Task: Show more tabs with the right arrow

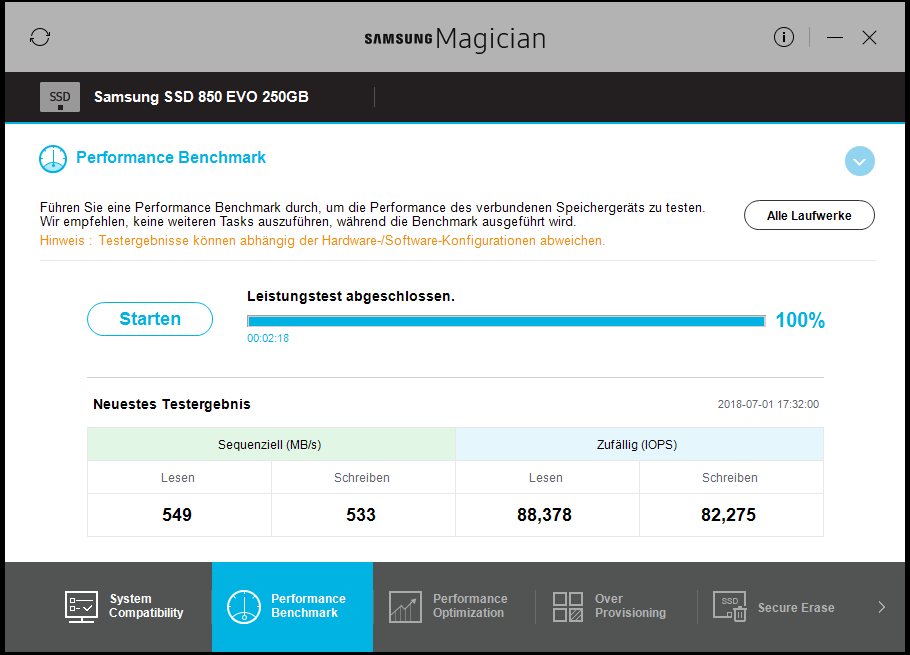Action: point(882,607)
